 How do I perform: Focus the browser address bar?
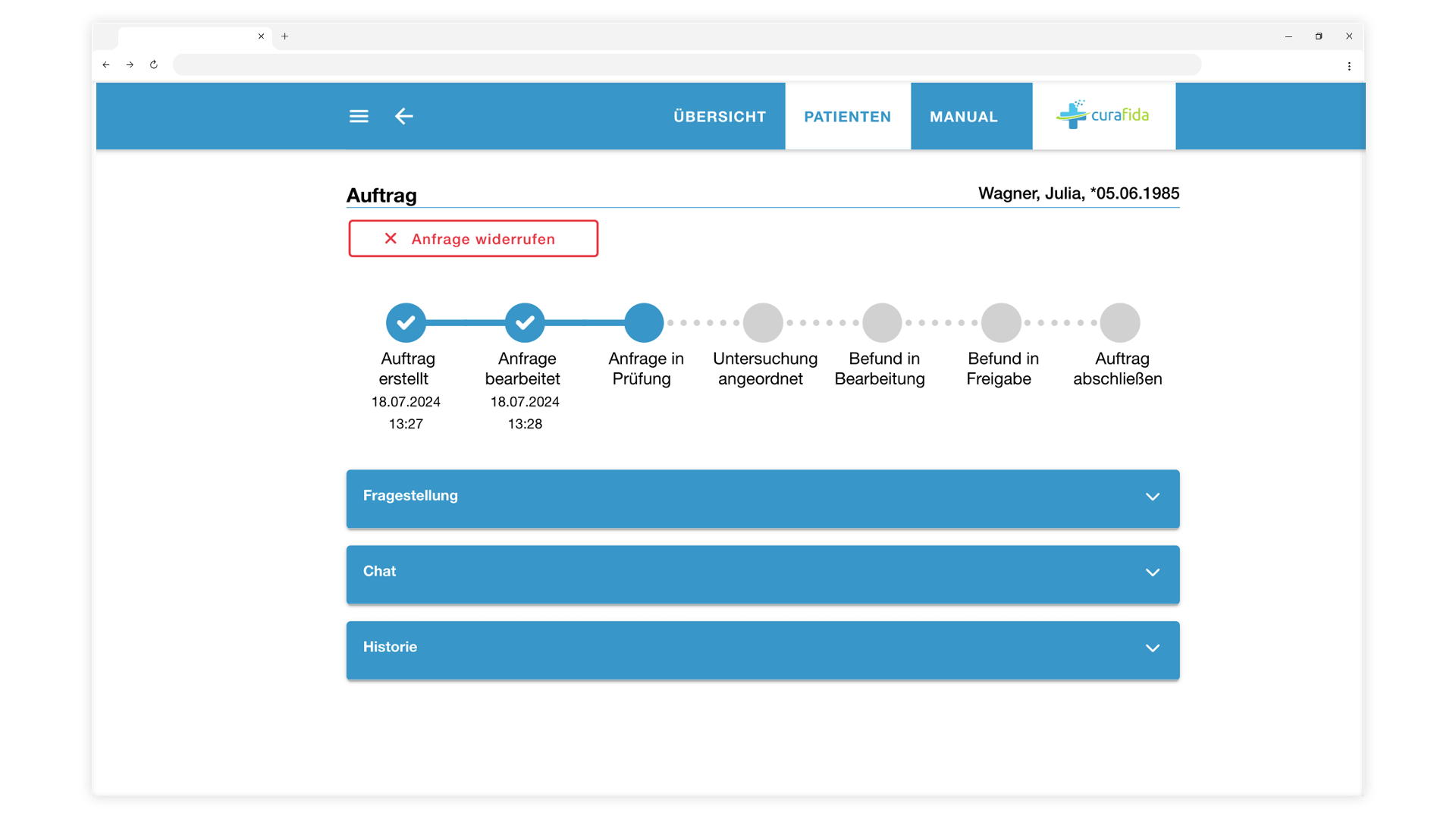tap(687, 65)
